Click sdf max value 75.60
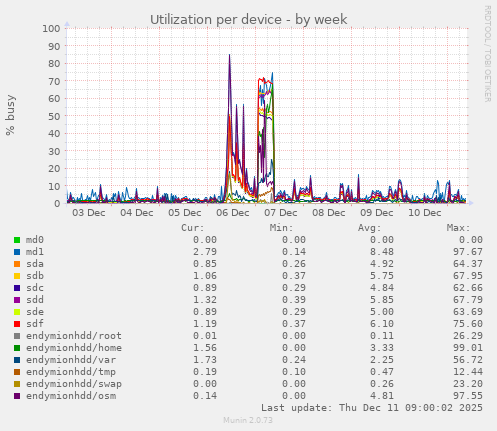The width and height of the screenshot is (497, 431). point(468,324)
